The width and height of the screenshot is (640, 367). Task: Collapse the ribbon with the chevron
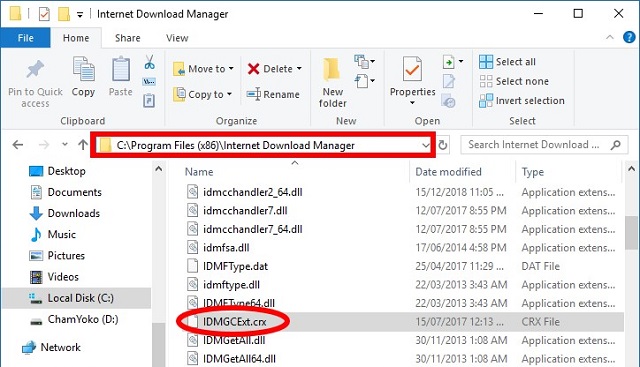pos(610,37)
